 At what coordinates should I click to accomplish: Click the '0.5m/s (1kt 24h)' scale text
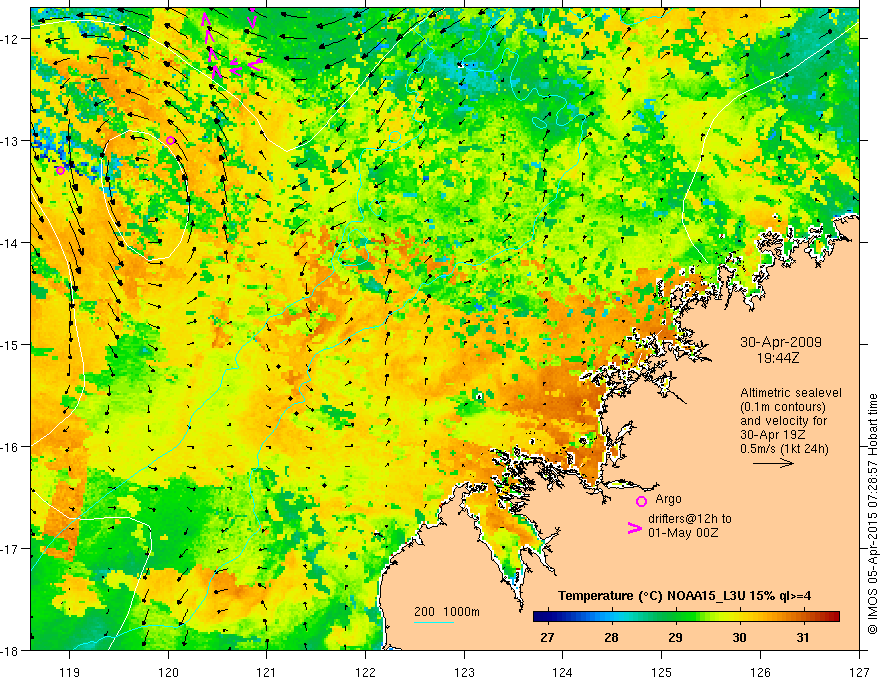784,448
